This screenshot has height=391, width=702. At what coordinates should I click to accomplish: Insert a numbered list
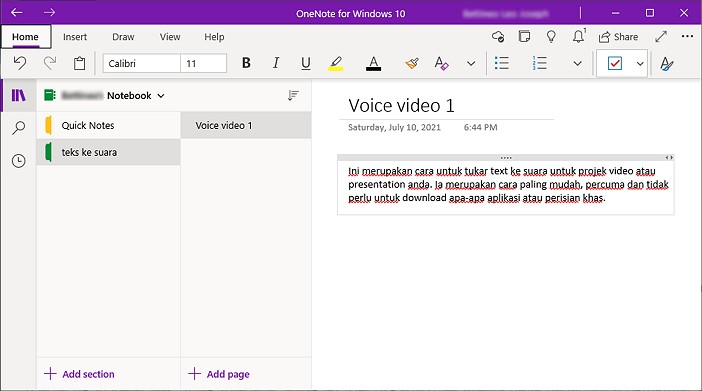click(539, 63)
